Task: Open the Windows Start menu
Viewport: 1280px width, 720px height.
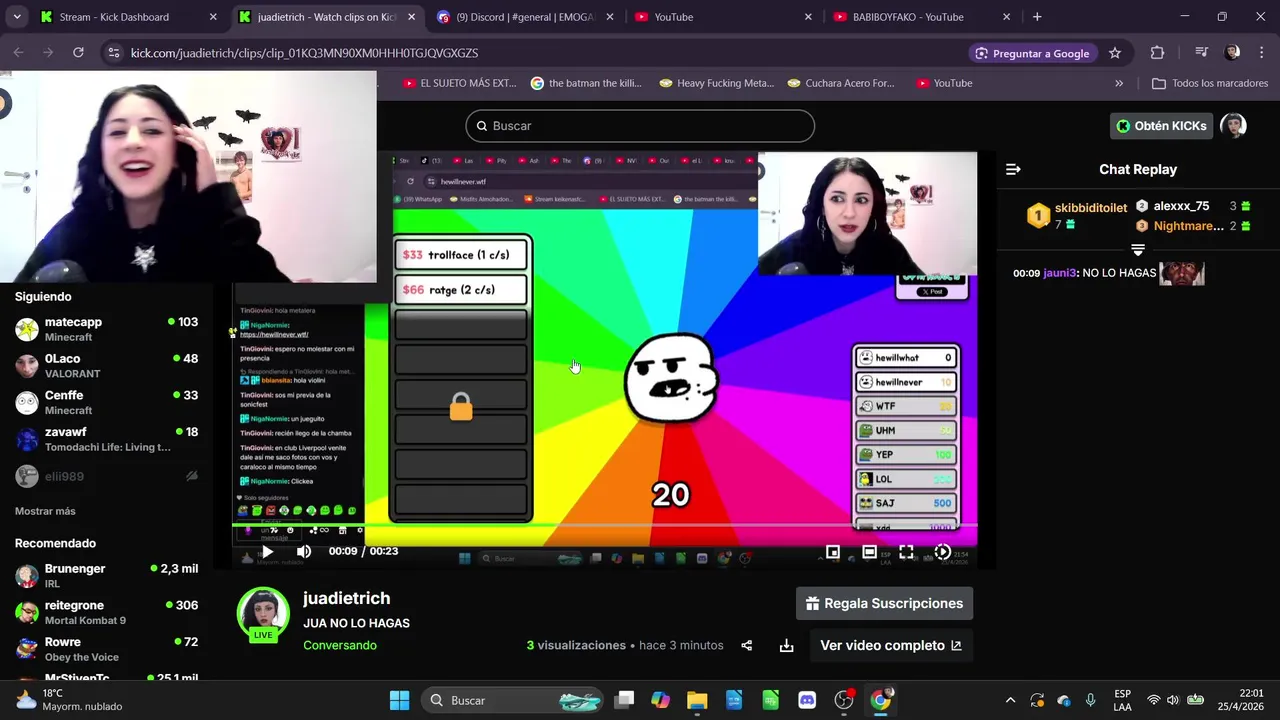Action: 399,700
